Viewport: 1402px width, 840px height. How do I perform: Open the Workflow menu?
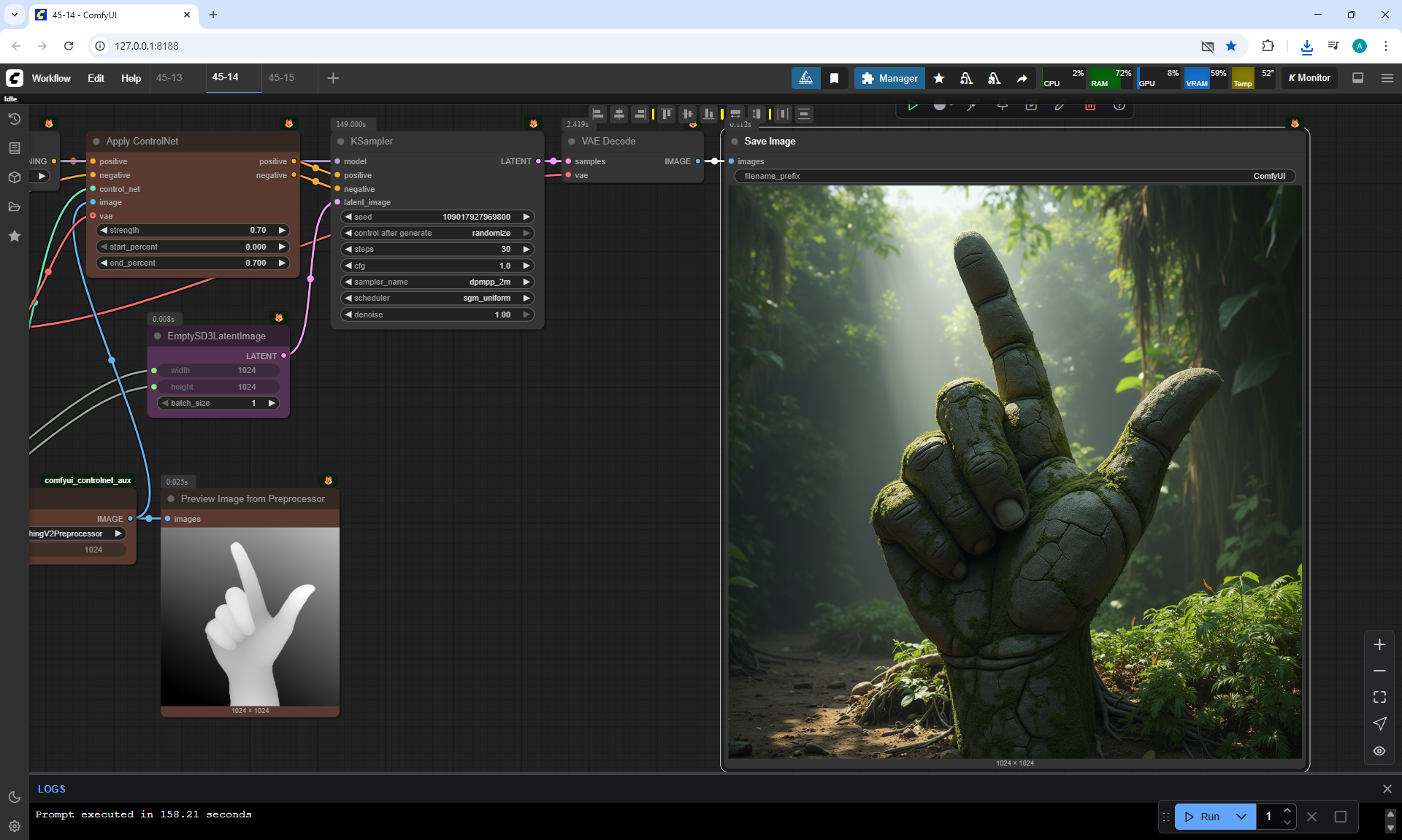click(51, 78)
